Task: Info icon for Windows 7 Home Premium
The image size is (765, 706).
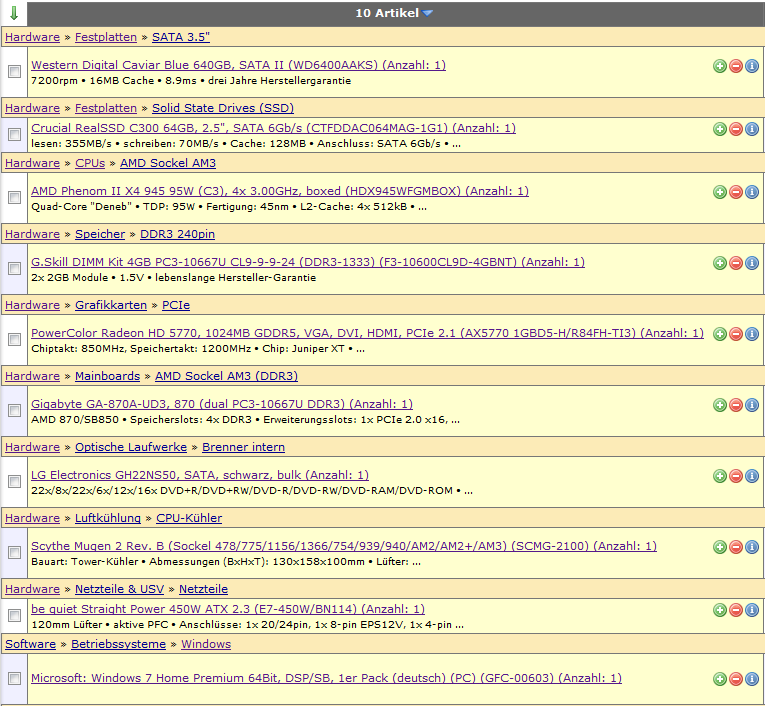Action: 752,679
